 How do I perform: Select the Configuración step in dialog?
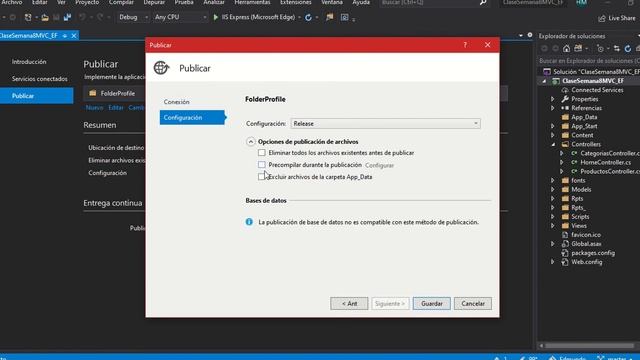192,118
